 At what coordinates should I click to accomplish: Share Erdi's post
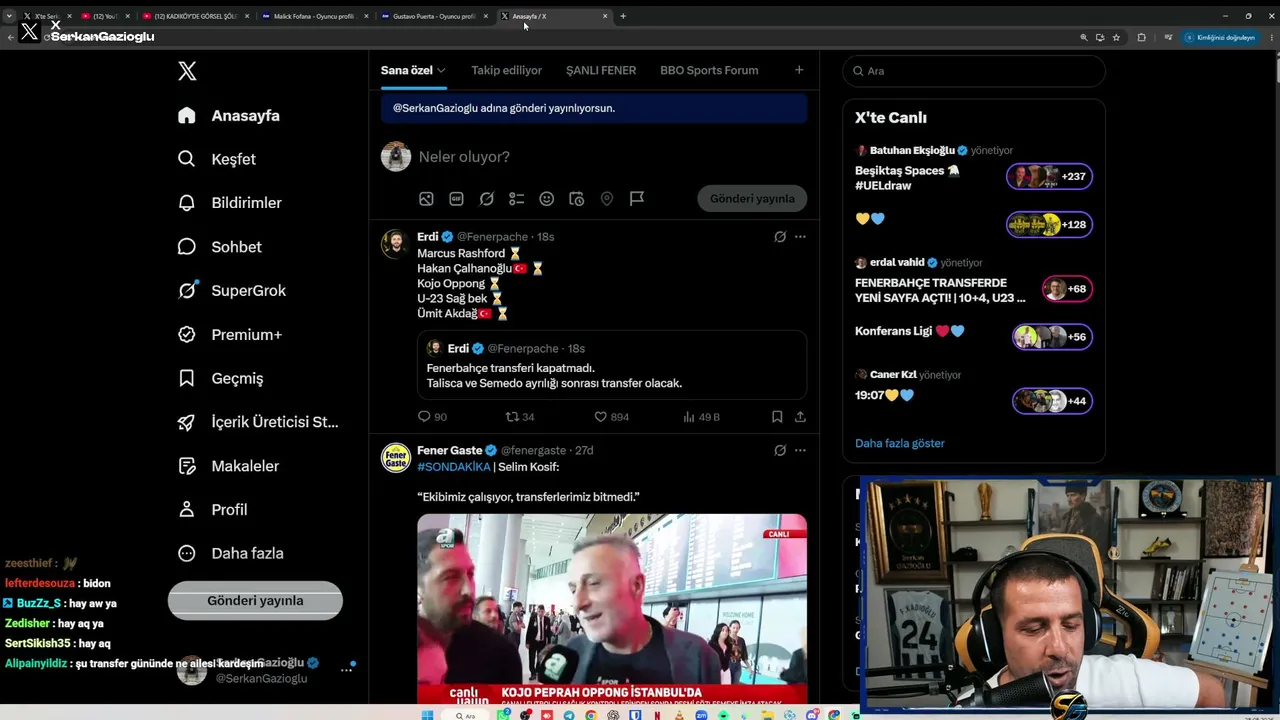pyautogui.click(x=800, y=417)
